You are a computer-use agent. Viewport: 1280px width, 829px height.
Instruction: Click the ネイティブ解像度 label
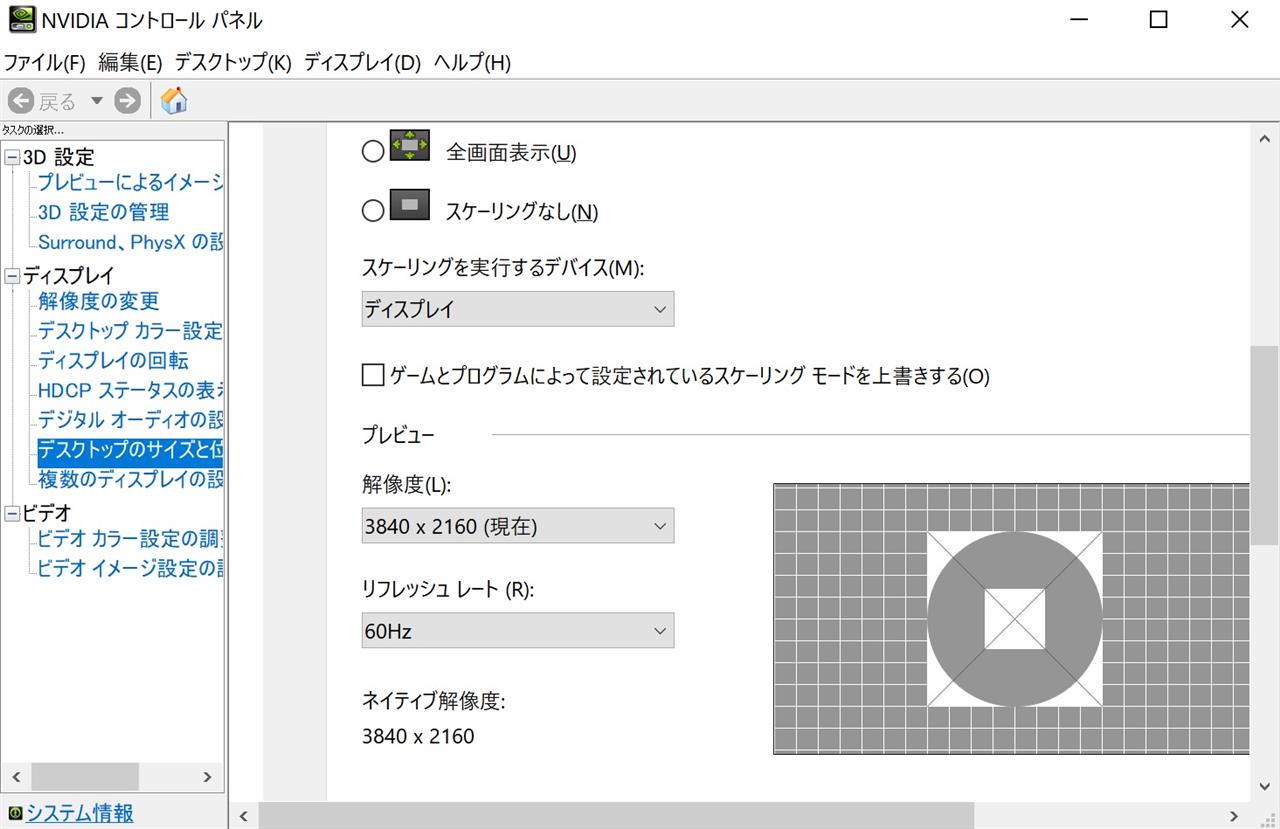[434, 701]
